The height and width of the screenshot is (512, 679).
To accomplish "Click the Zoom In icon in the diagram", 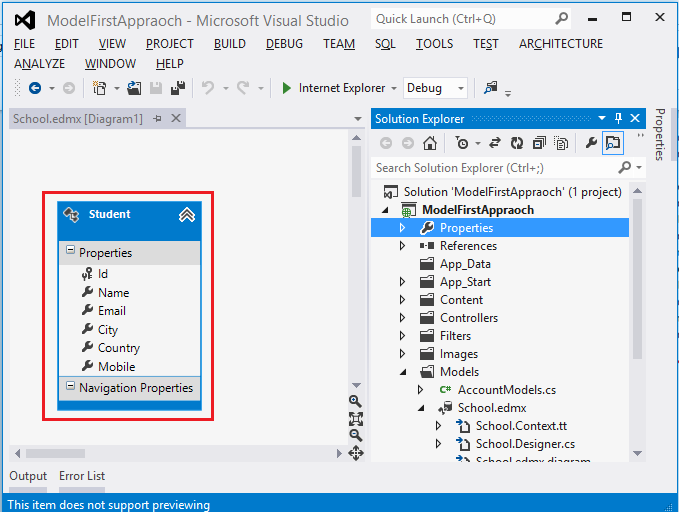I will [x=356, y=401].
